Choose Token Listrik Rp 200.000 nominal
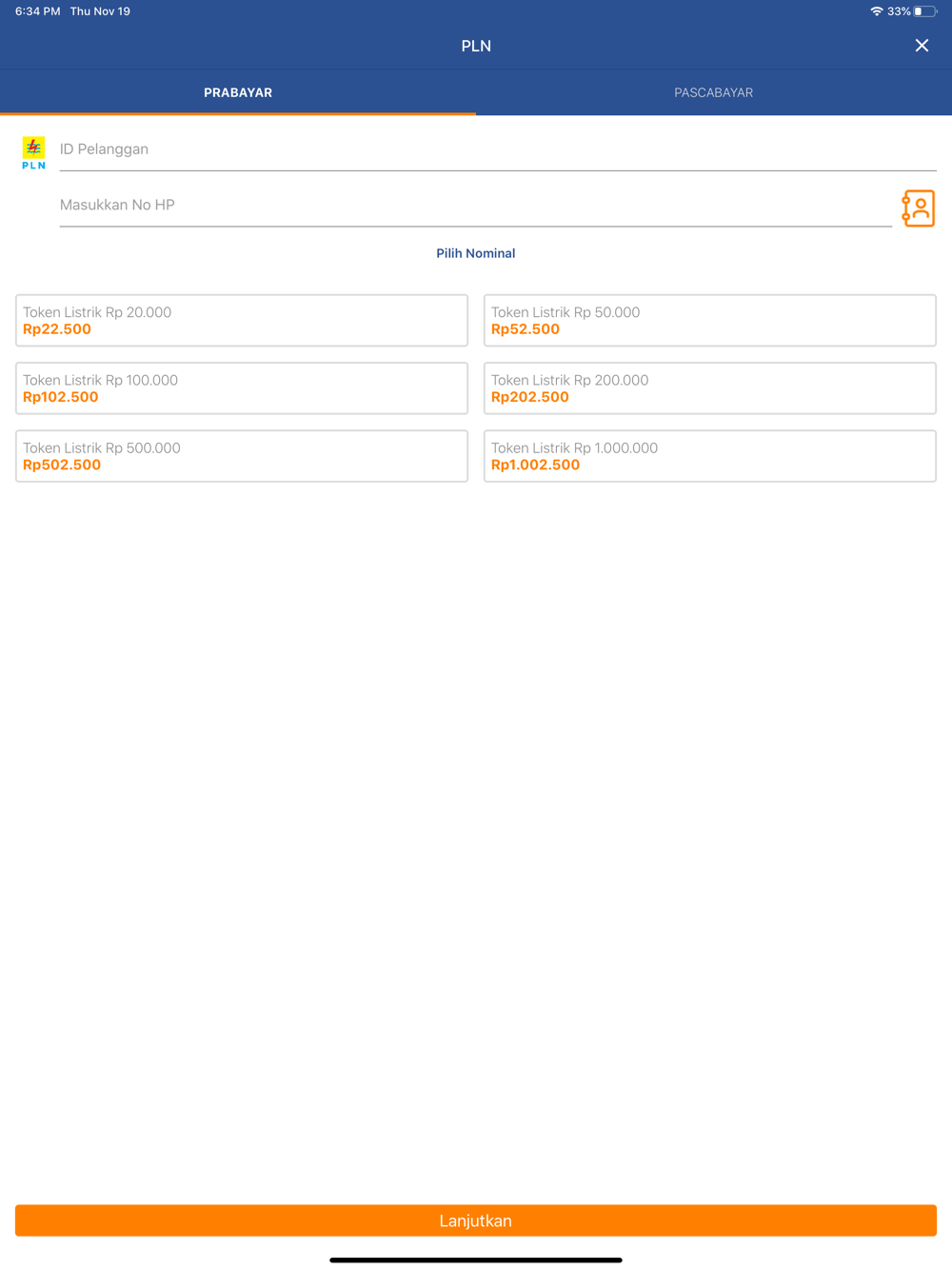952x1270 pixels. [710, 387]
